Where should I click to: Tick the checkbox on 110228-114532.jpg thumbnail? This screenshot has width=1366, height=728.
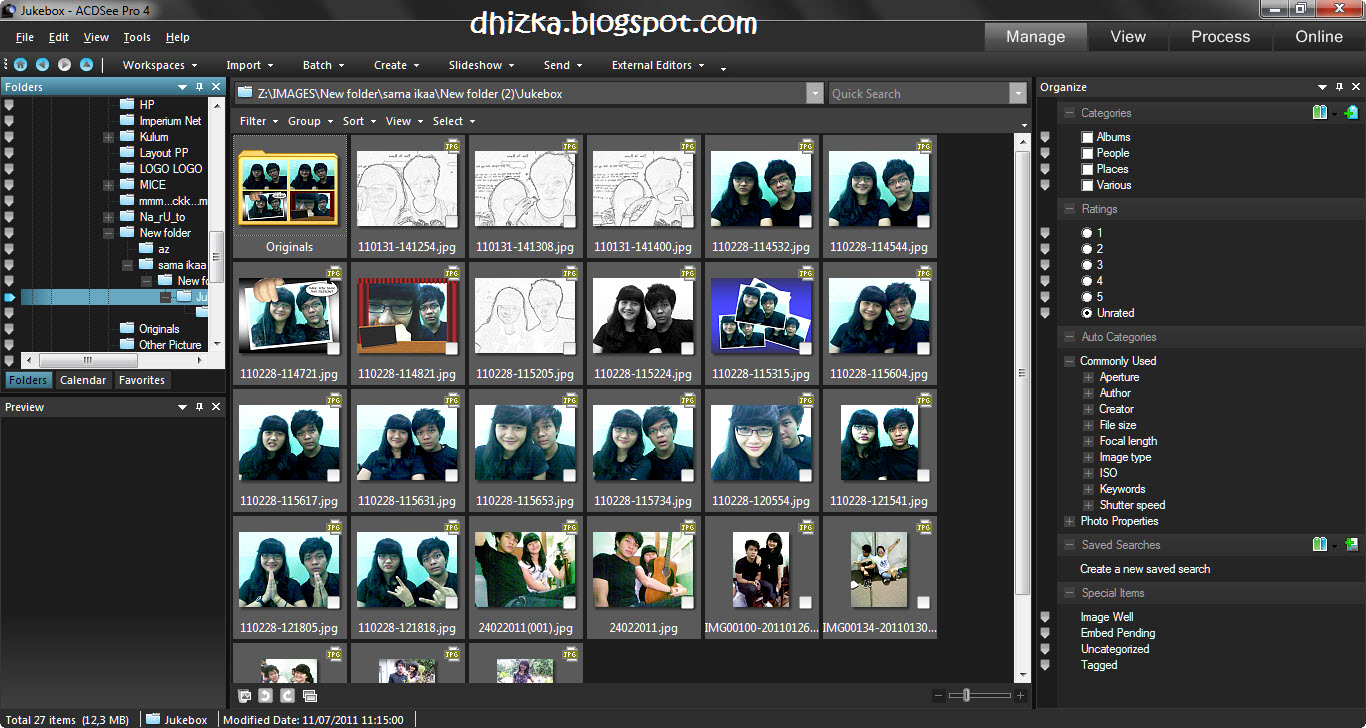tap(805, 221)
